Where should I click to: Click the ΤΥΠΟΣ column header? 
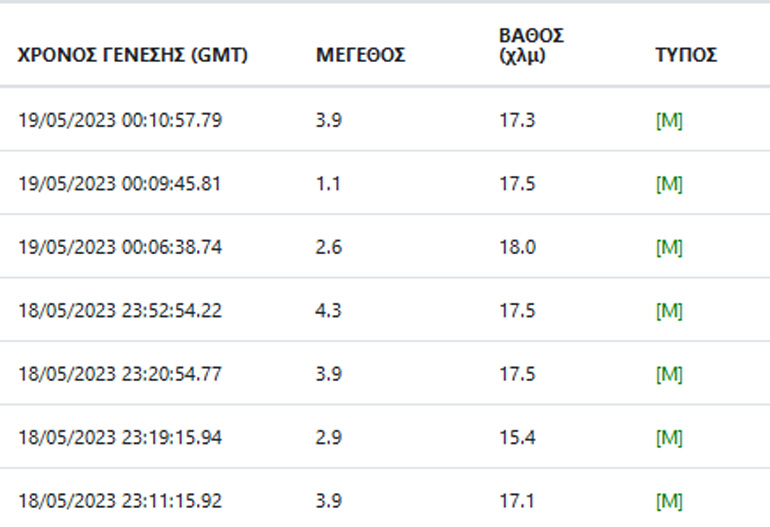coord(685,56)
